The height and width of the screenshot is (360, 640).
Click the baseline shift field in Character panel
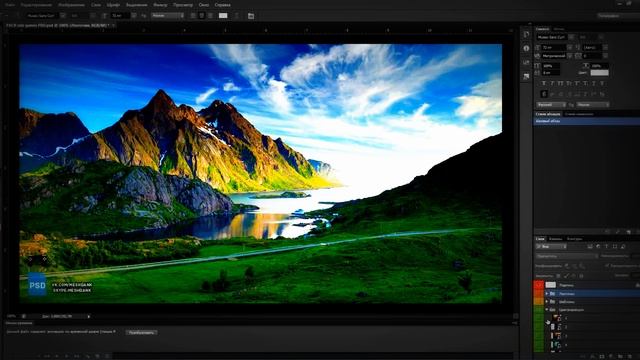tap(551, 73)
